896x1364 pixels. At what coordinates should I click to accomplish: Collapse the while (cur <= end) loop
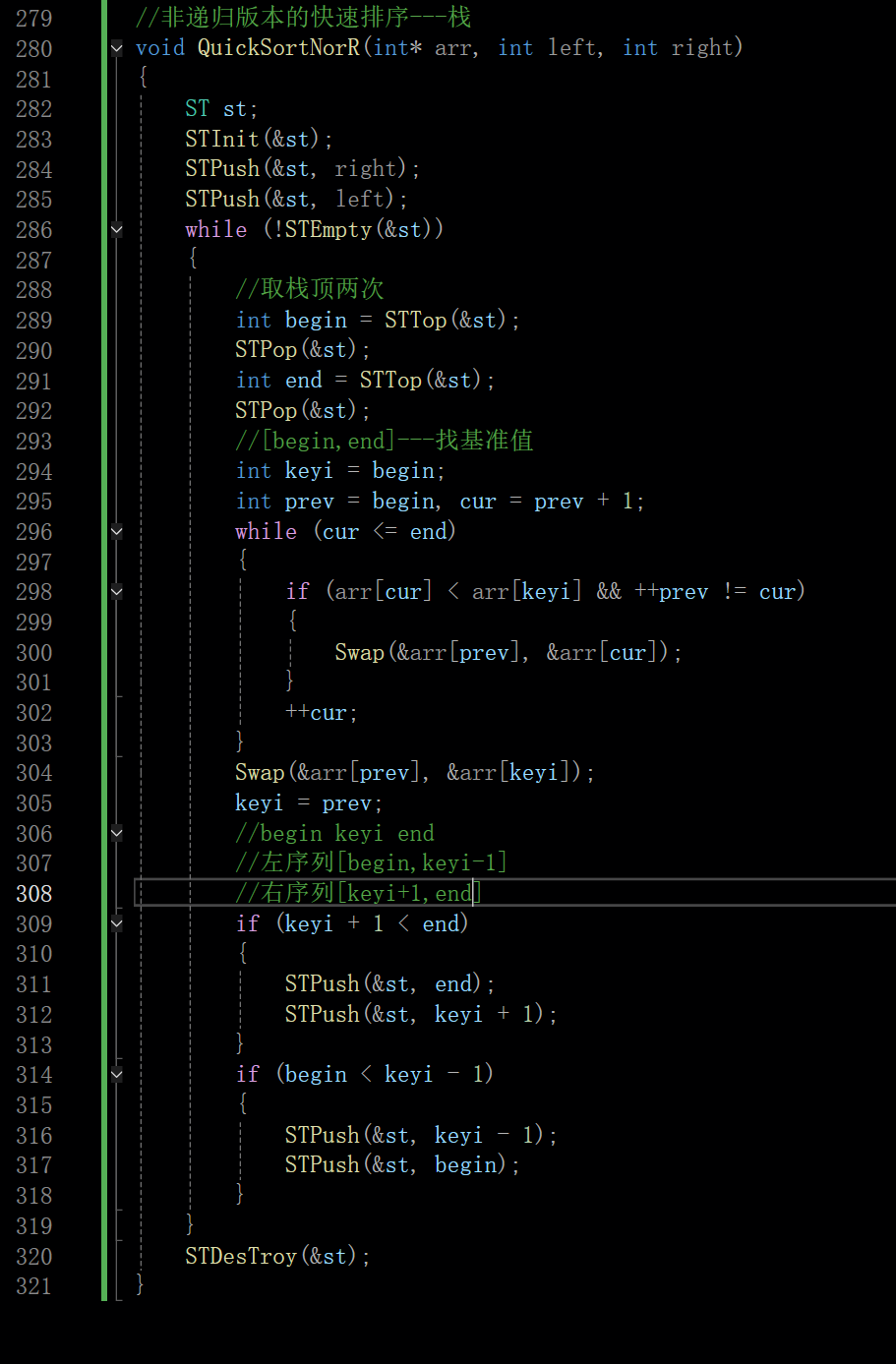point(117,532)
